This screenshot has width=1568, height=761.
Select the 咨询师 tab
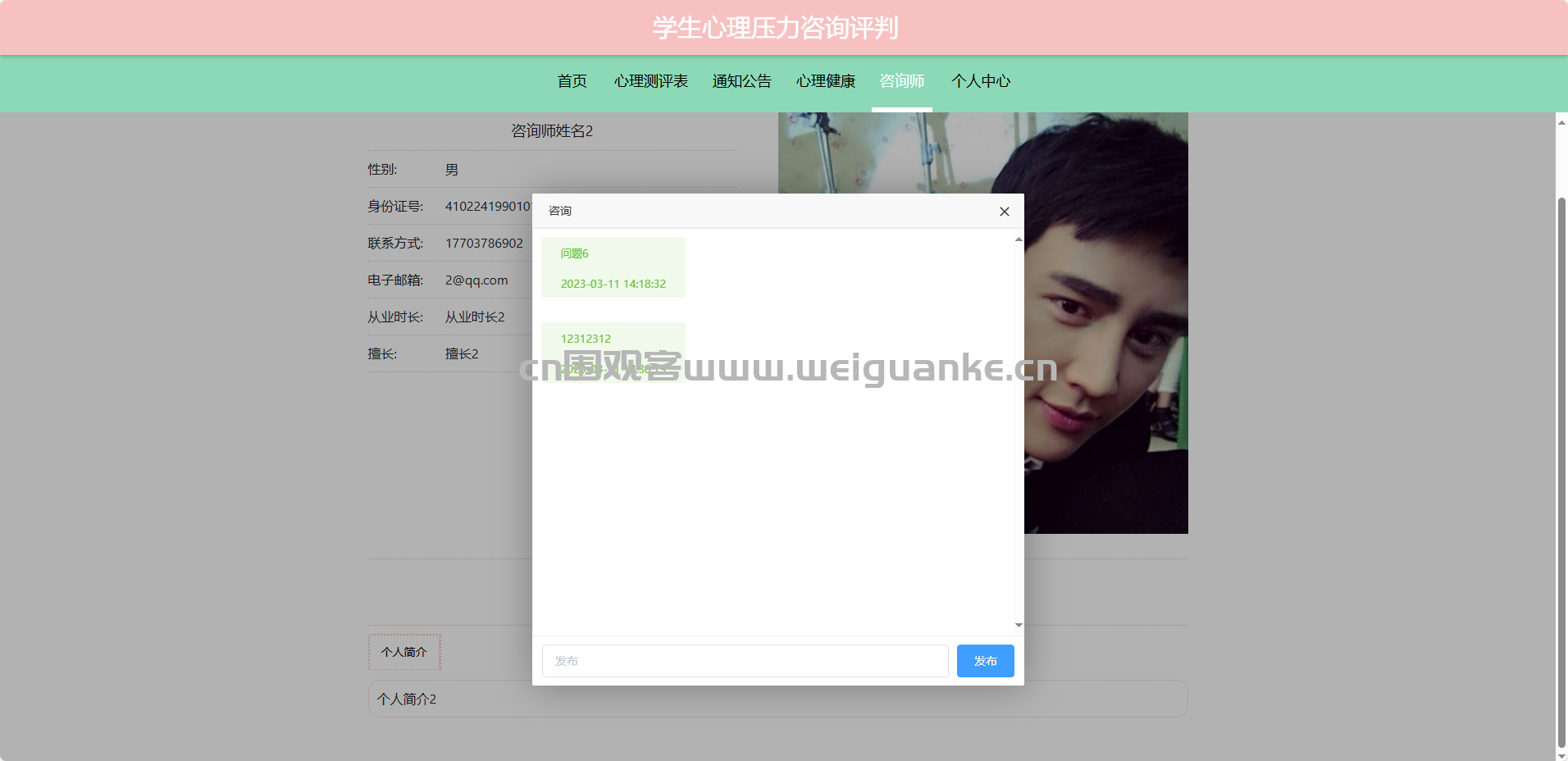pos(902,81)
